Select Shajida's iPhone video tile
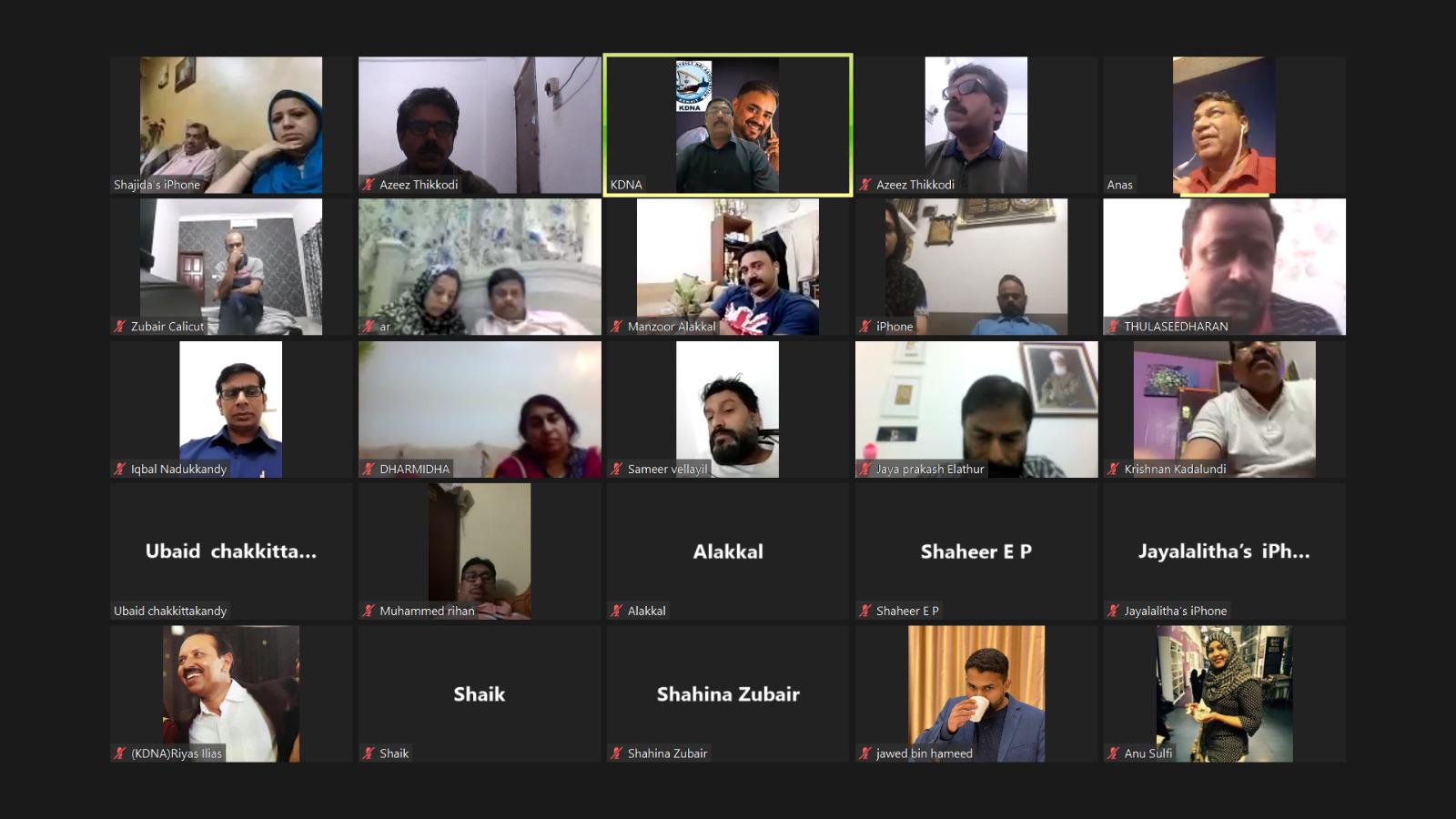This screenshot has height=819, width=1456. point(231,125)
